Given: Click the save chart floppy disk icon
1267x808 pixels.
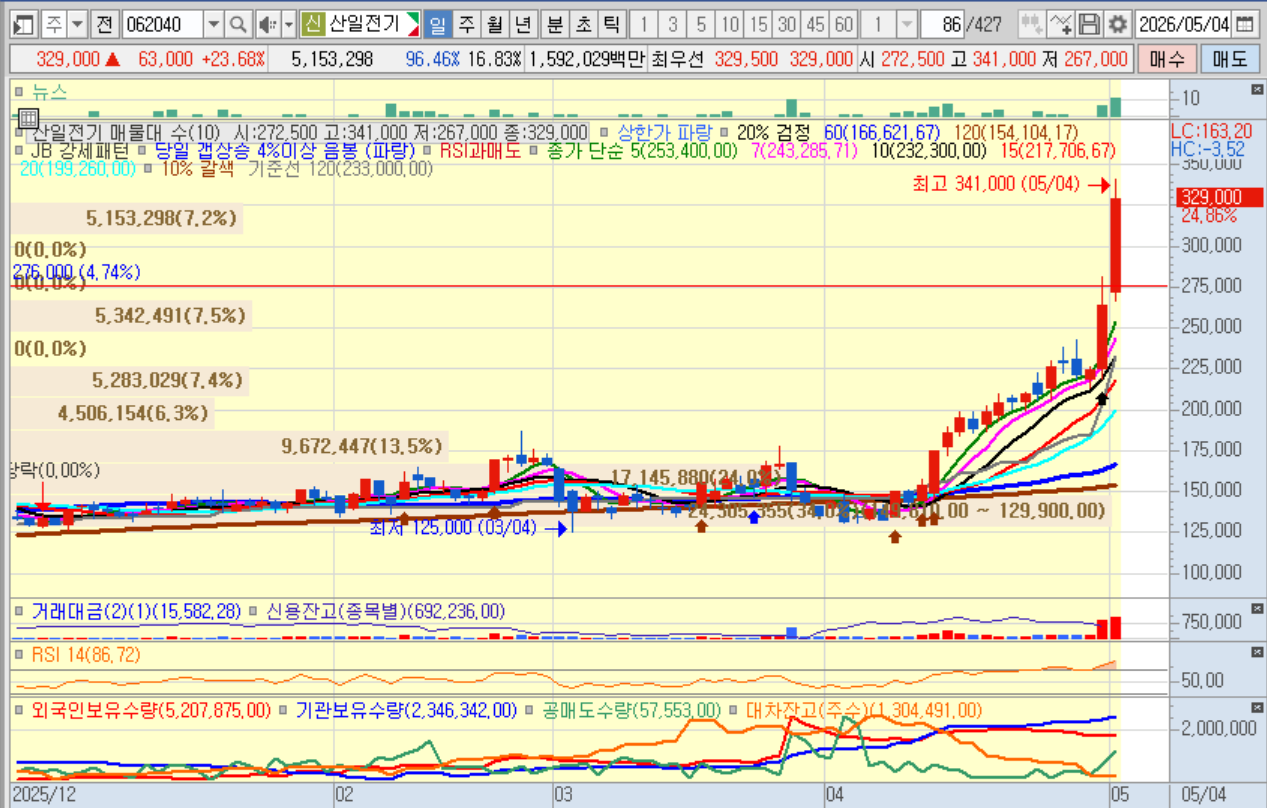Looking at the screenshot, I should click(x=1091, y=24).
